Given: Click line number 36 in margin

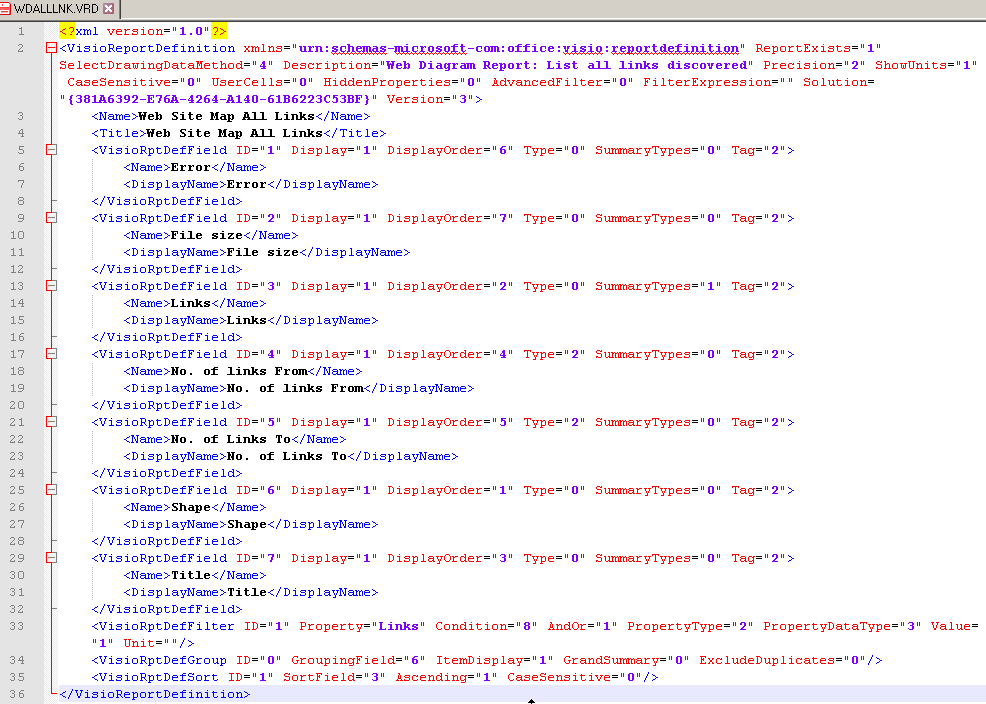Looking at the screenshot, I should pyautogui.click(x=17, y=694).
